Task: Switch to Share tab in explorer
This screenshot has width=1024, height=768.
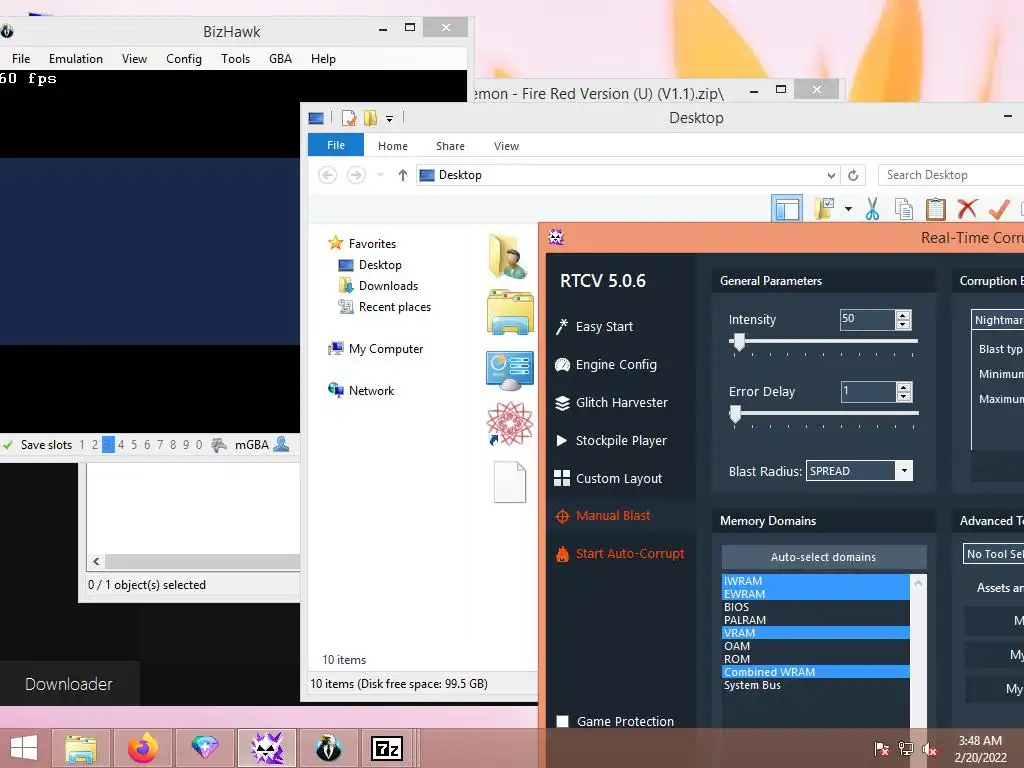Action: 451,146
